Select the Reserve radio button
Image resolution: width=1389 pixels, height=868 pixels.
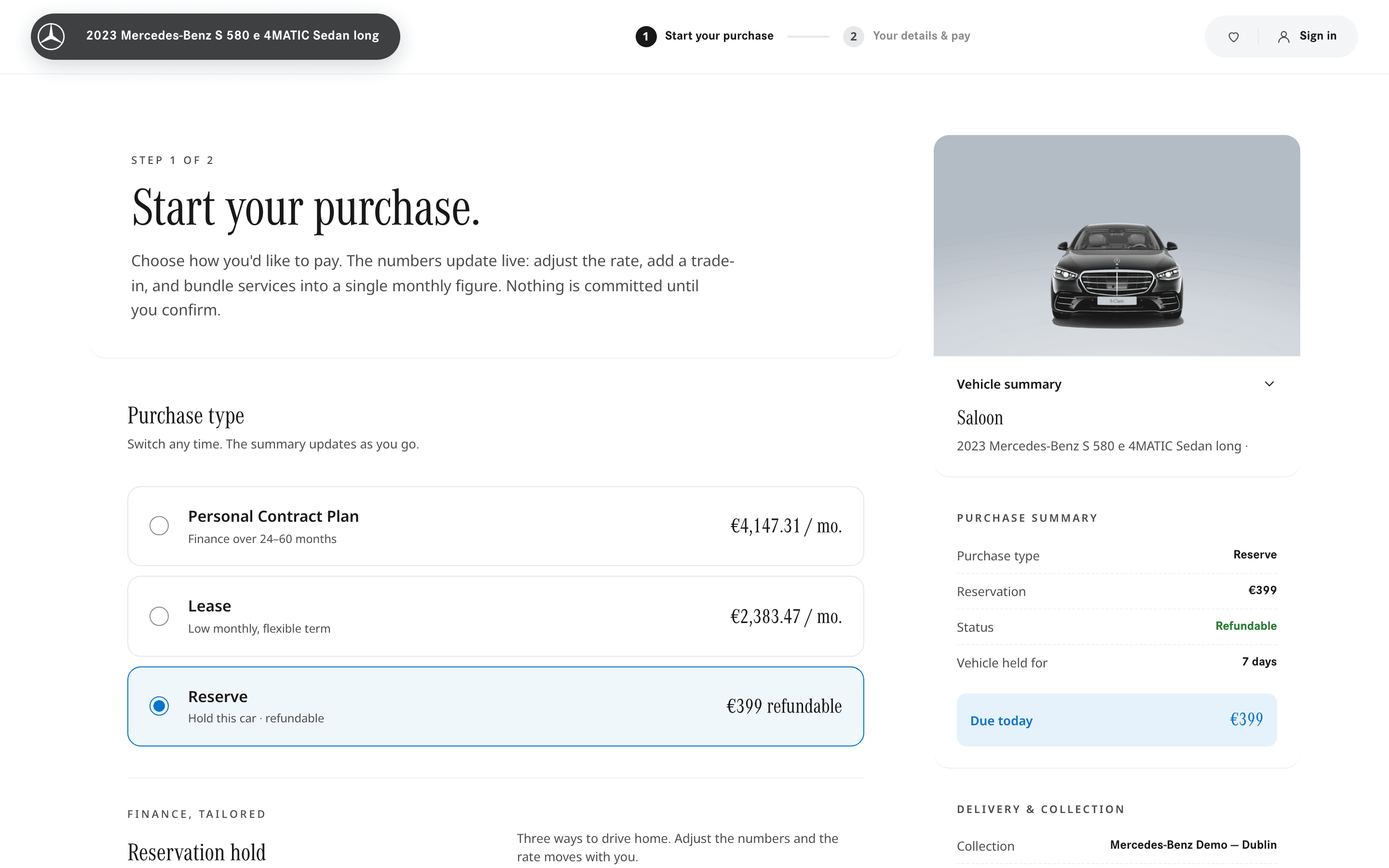point(159,705)
